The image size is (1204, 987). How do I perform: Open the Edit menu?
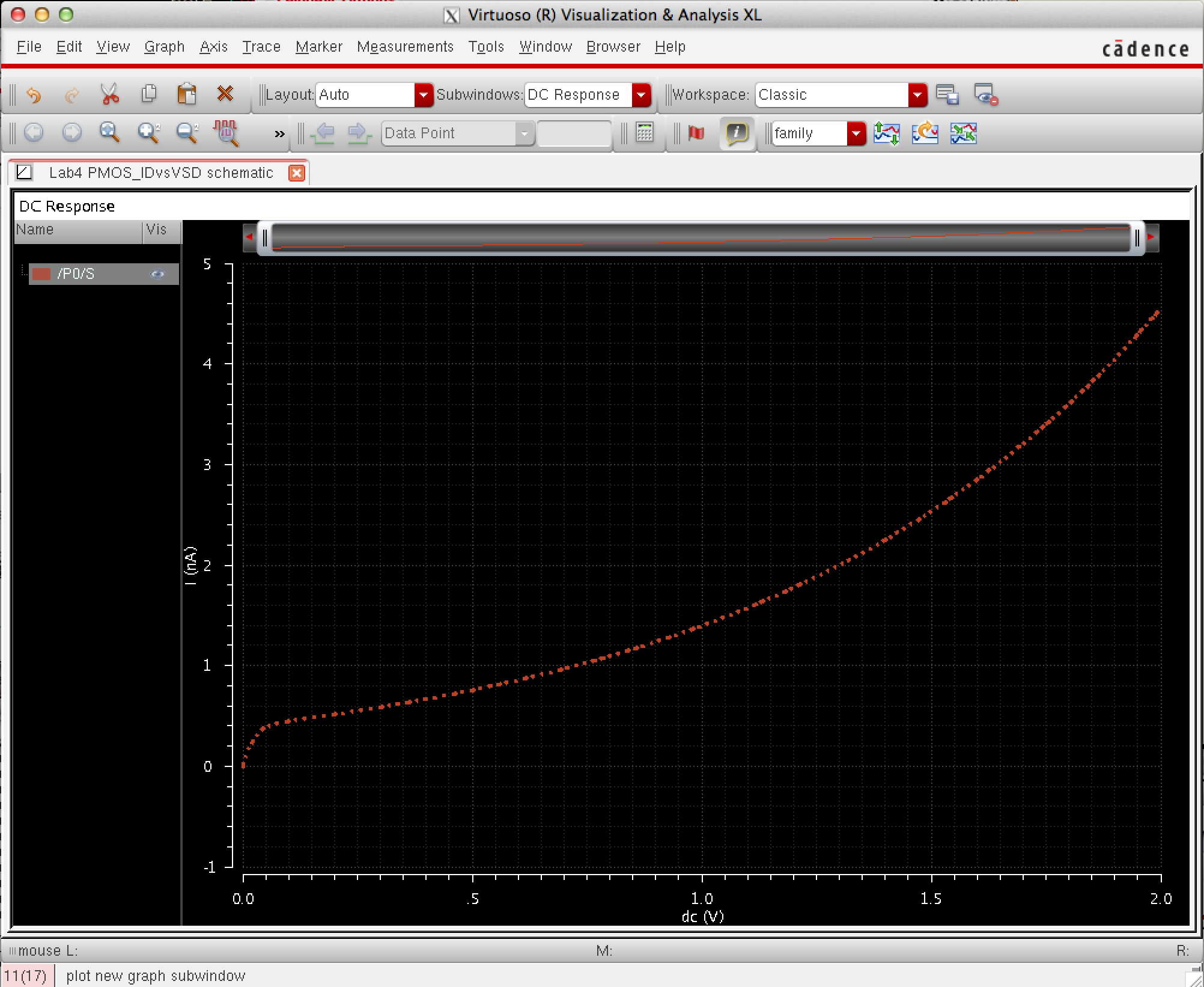[68, 46]
